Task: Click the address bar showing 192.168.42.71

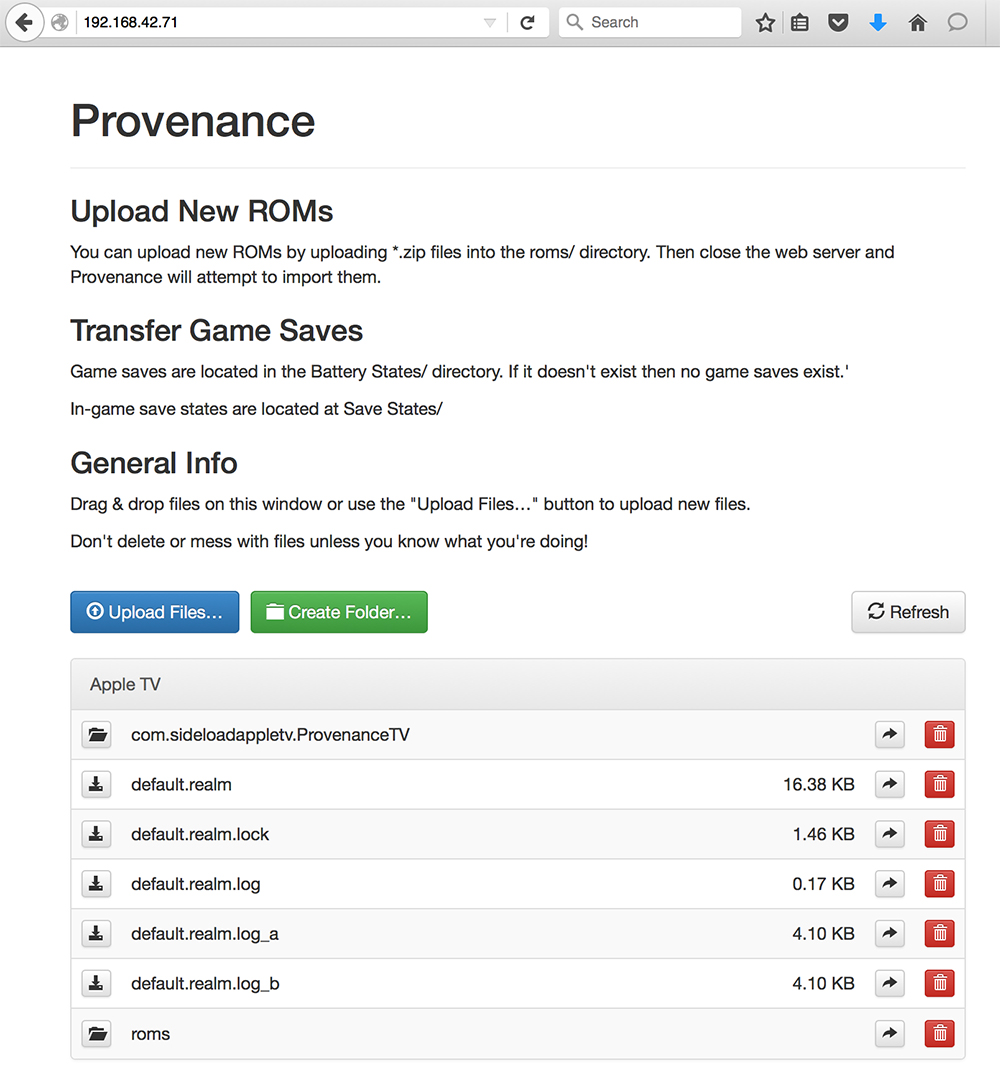Action: [270, 22]
